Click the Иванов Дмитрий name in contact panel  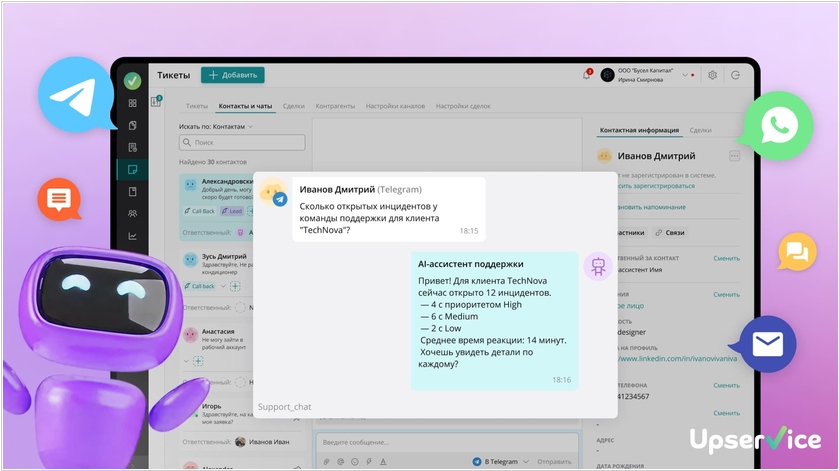(x=656, y=156)
